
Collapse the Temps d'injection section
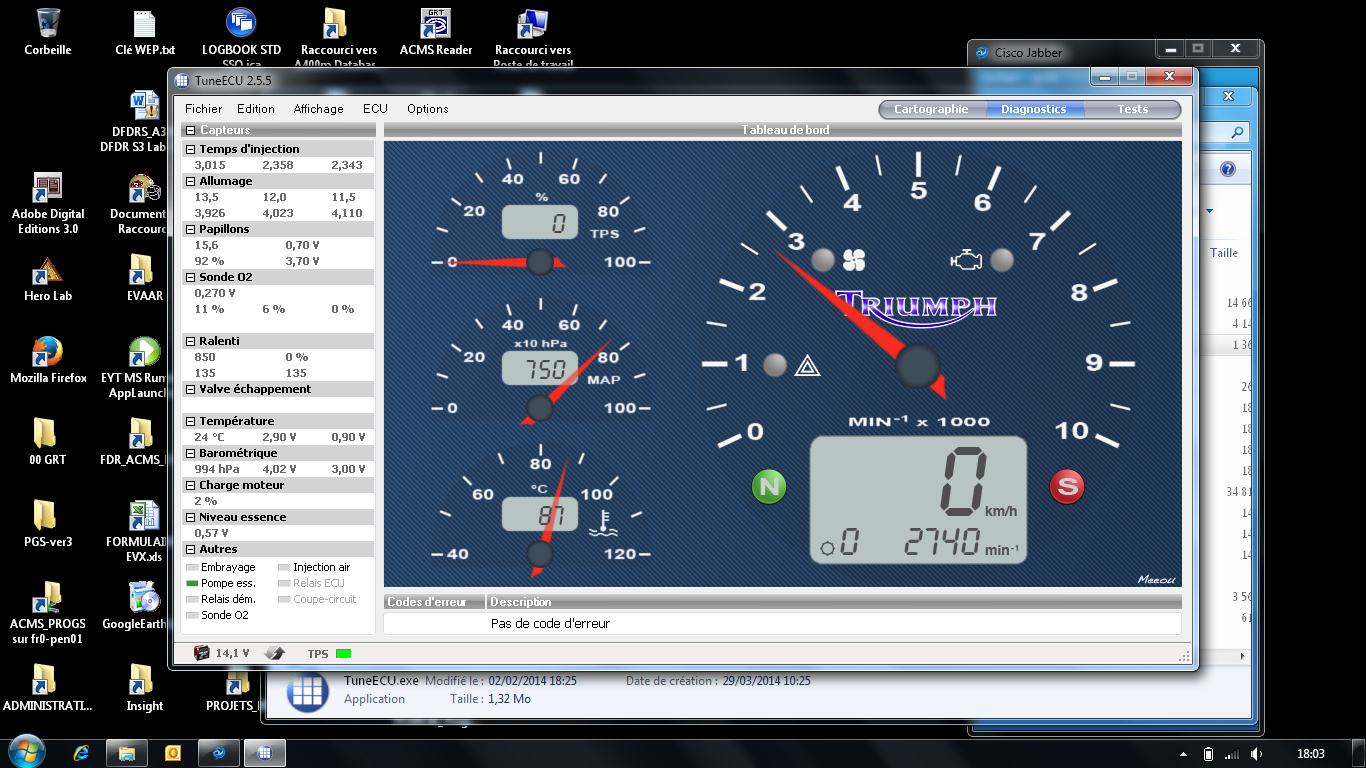pyautogui.click(x=190, y=149)
